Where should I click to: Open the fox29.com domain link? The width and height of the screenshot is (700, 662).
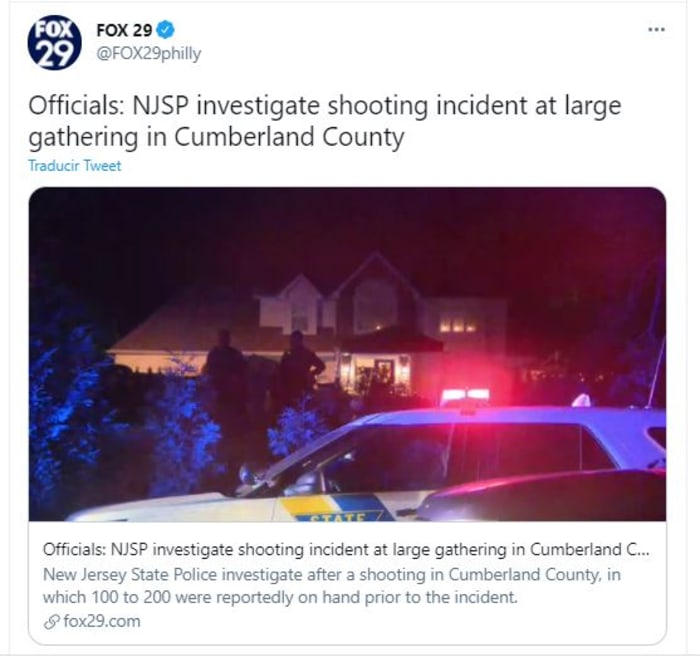point(102,621)
